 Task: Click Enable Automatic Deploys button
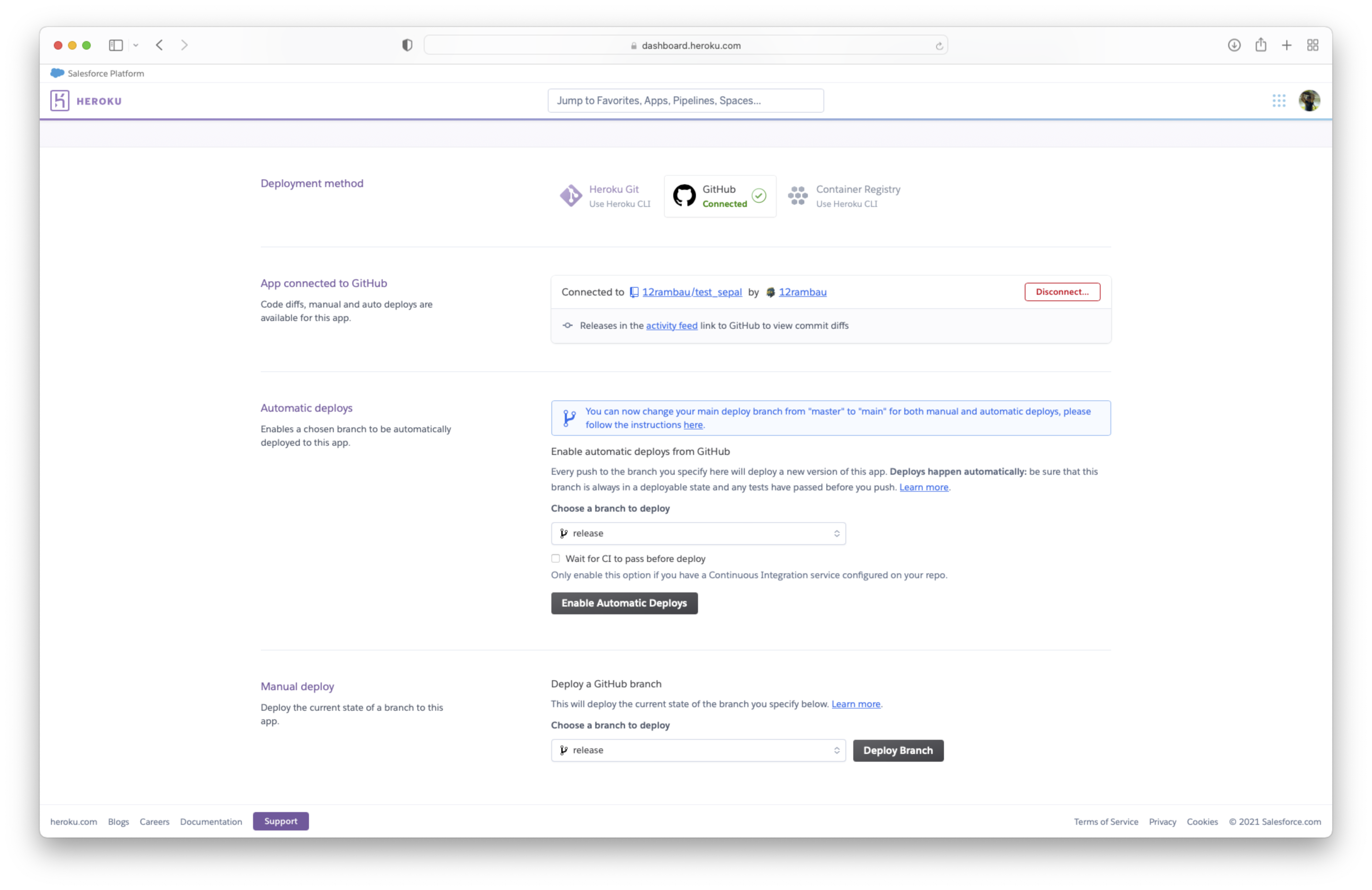[624, 603]
